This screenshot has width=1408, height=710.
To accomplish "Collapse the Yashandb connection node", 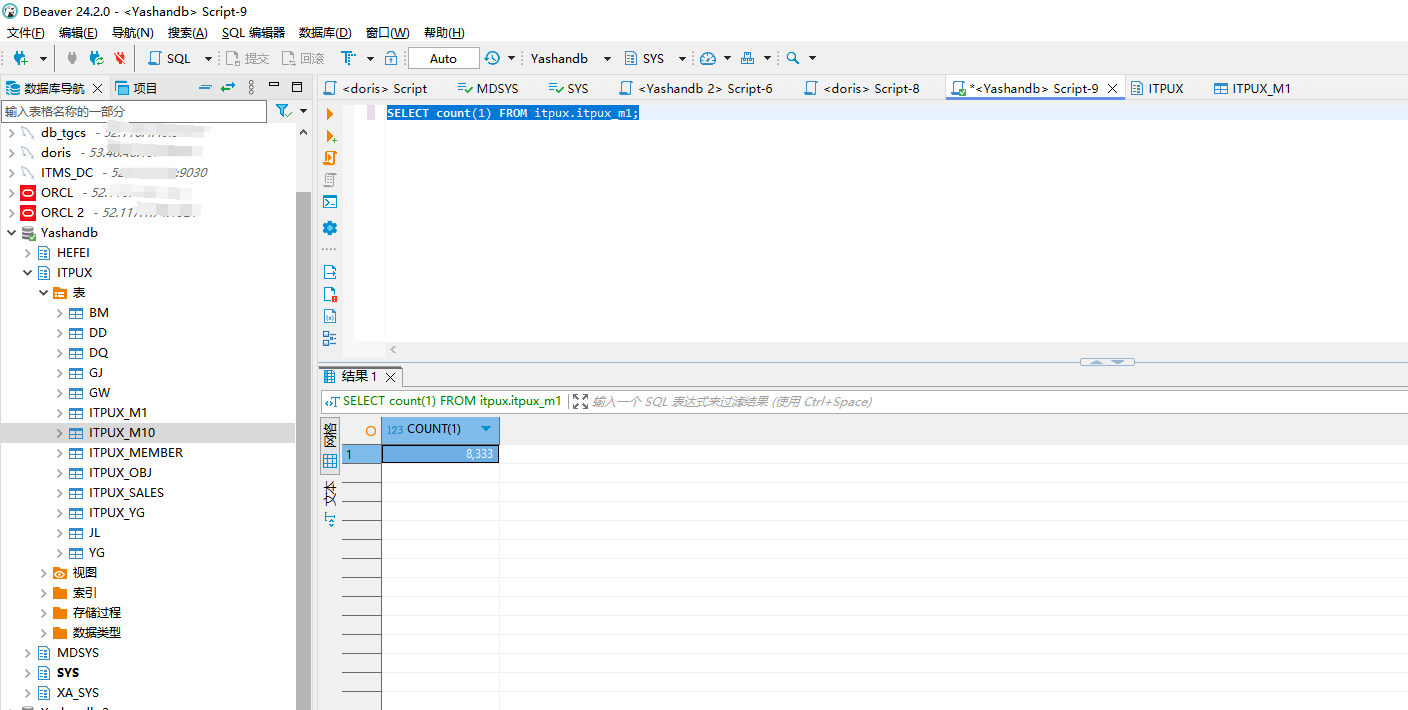I will (x=11, y=233).
